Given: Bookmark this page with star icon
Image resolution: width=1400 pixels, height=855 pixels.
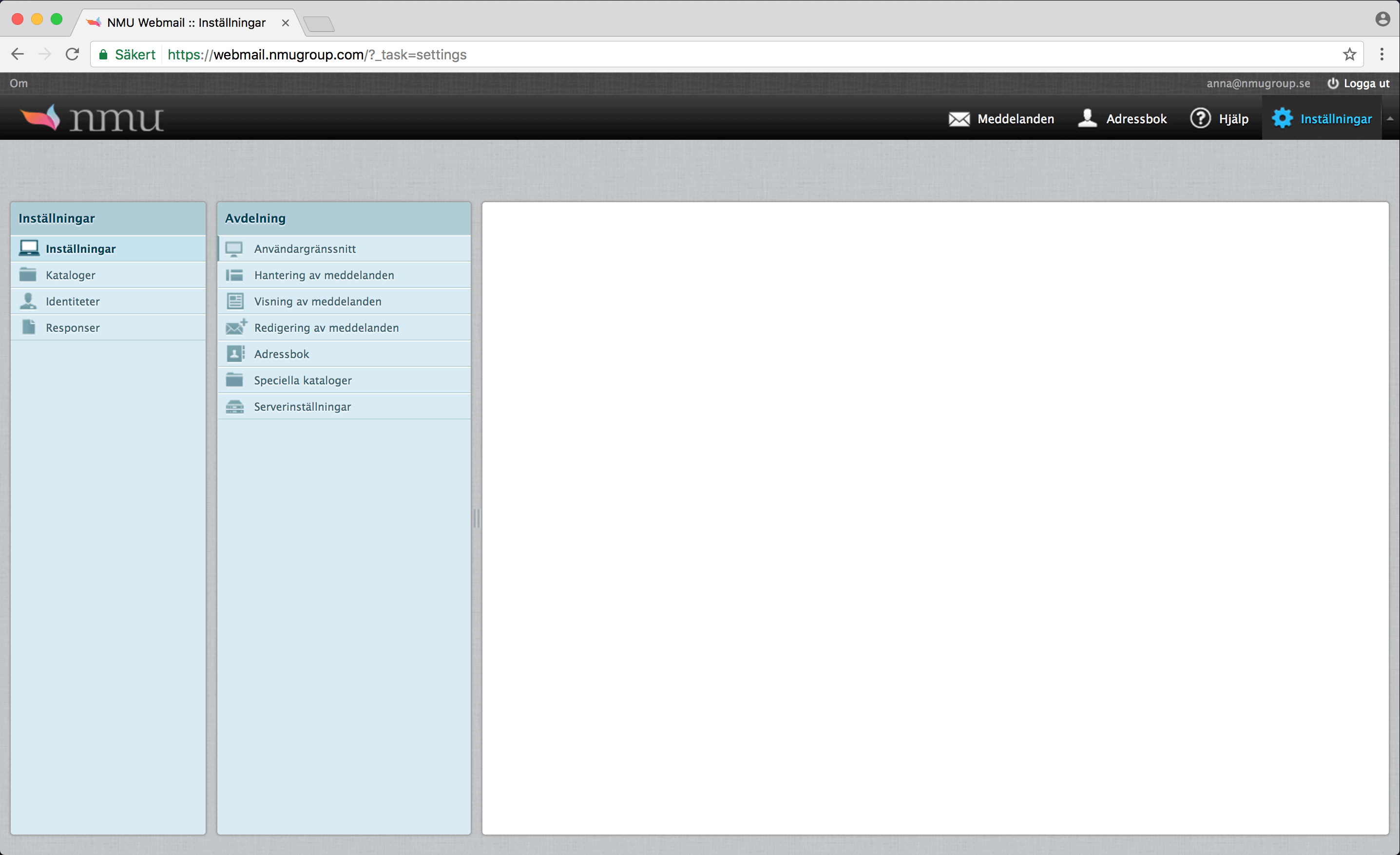Looking at the screenshot, I should 1349,54.
